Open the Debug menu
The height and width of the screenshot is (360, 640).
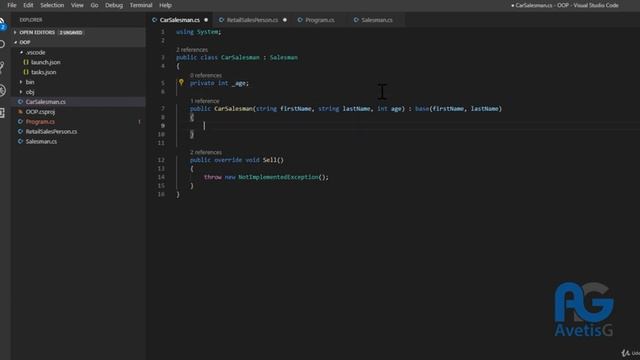(114, 5)
